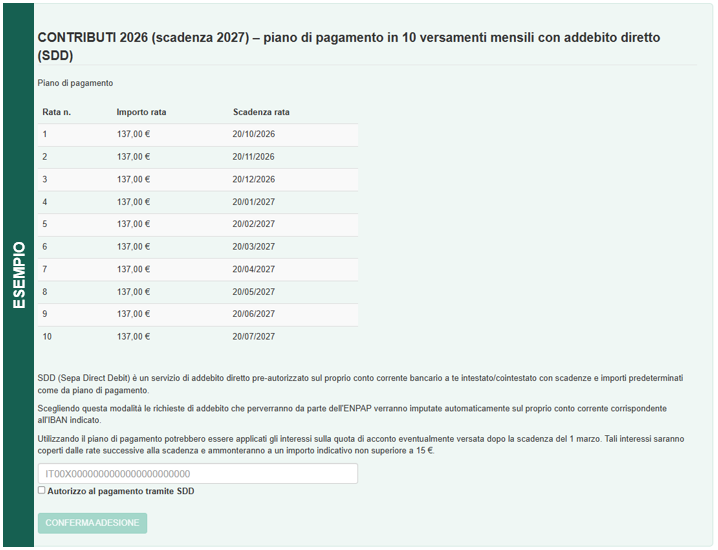
Task: Click the due date 20/05/2027
Action: click(x=254, y=292)
